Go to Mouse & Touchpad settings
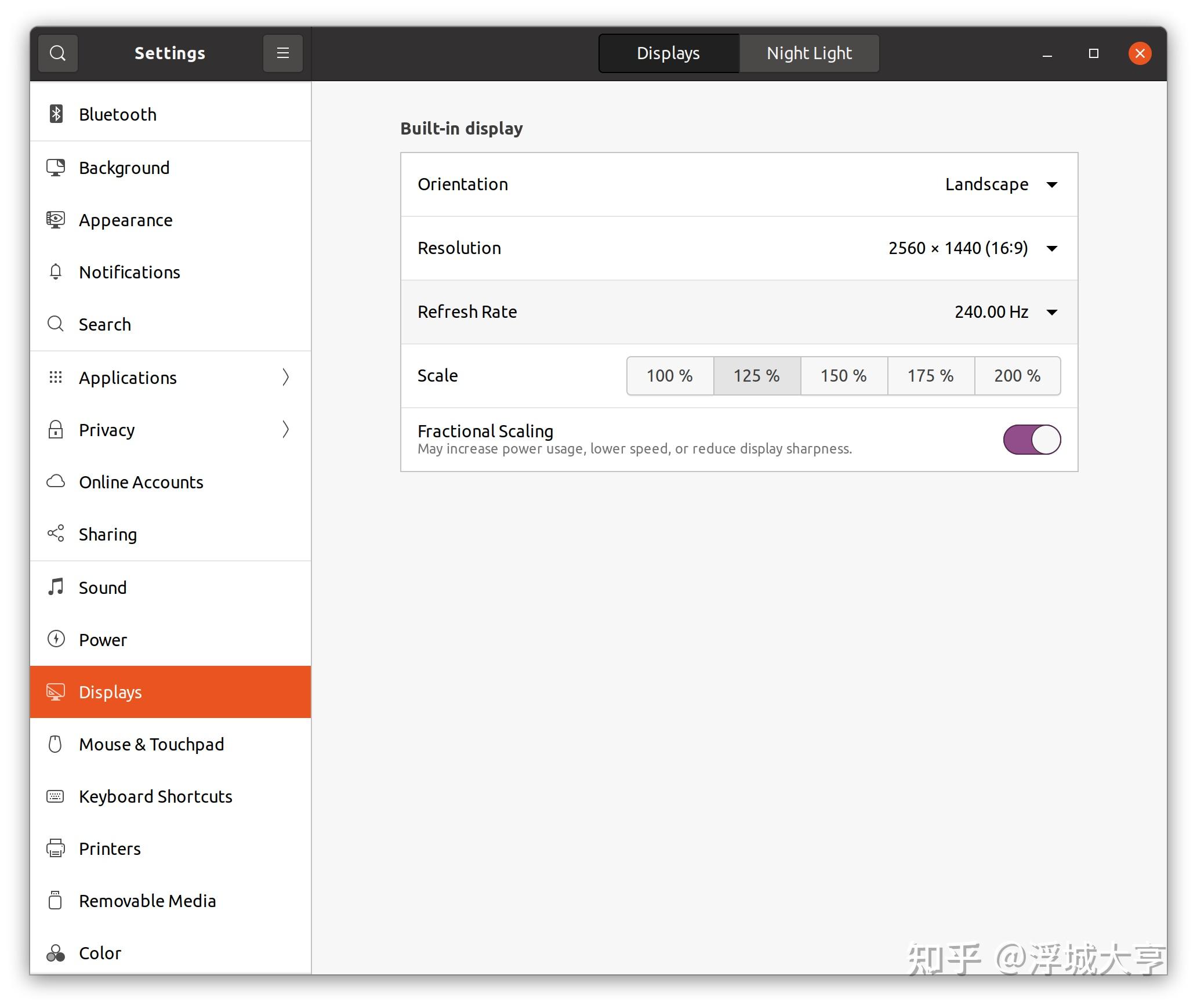Viewport: 1197px width, 1008px height. click(x=151, y=744)
